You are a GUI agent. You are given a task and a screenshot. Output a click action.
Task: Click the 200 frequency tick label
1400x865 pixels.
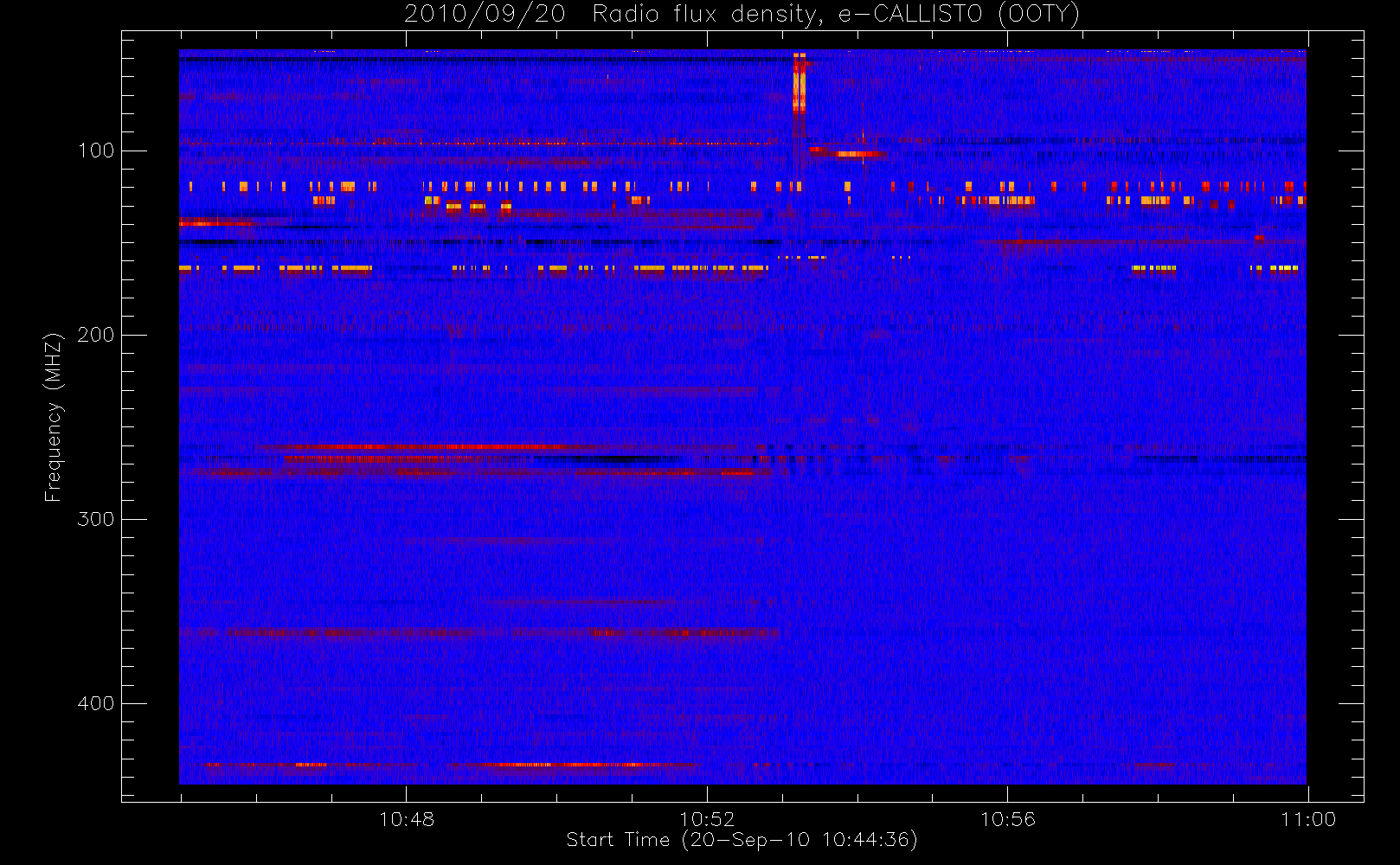pos(95,335)
